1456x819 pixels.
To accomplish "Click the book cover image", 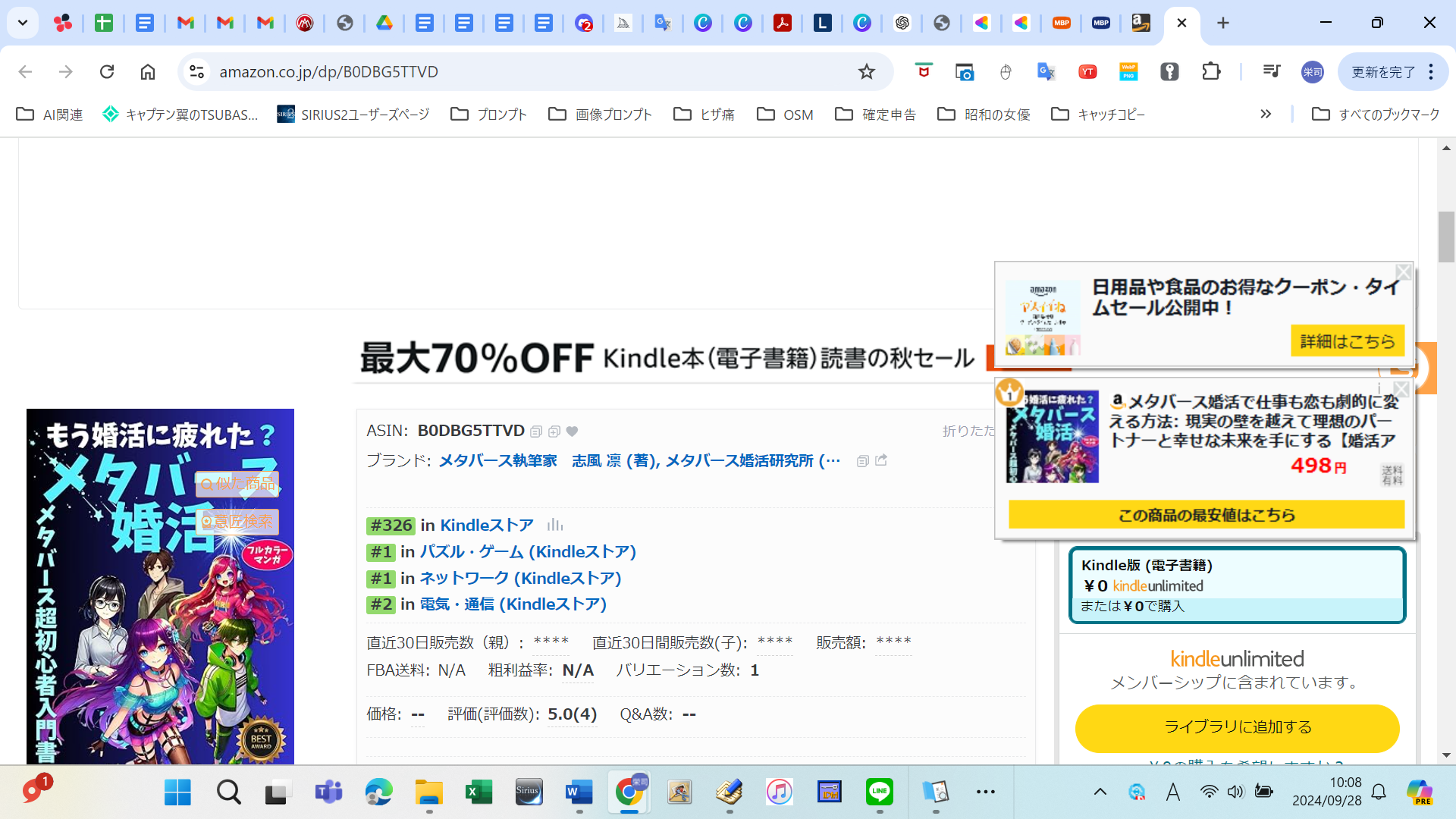I will (160, 586).
